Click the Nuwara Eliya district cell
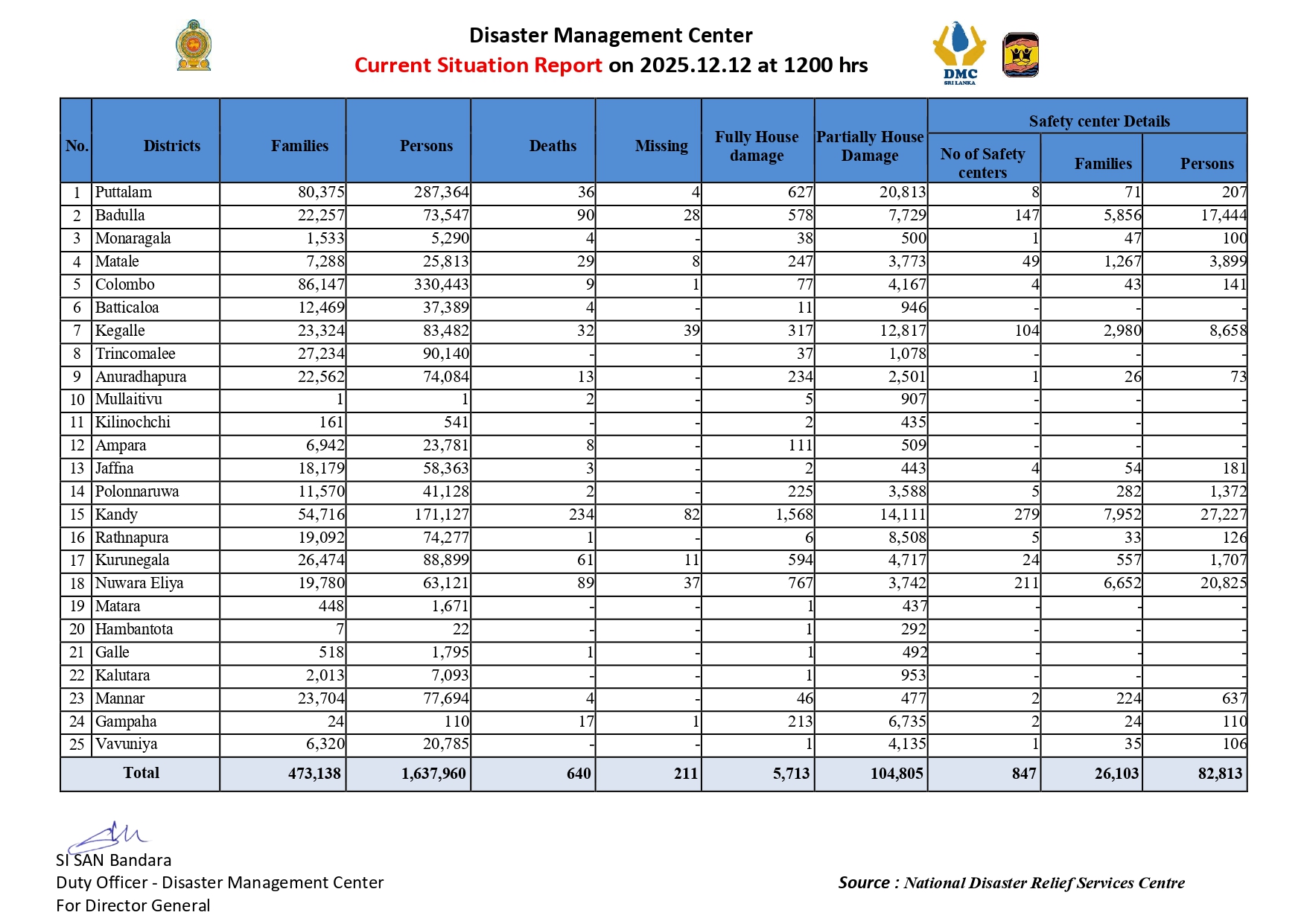 tap(139, 583)
